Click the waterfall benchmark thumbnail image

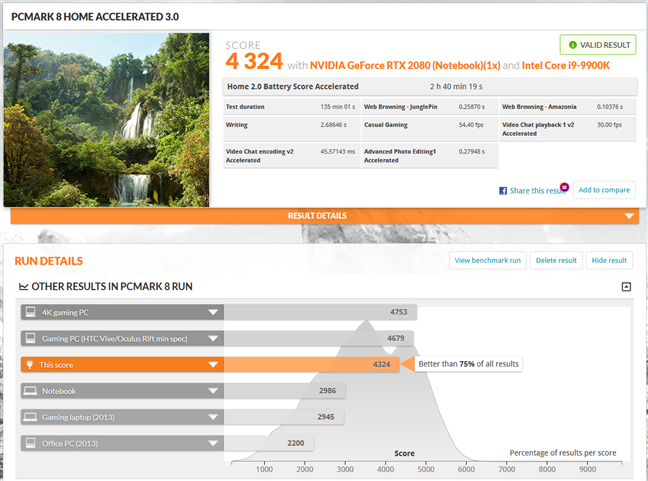[x=107, y=120]
